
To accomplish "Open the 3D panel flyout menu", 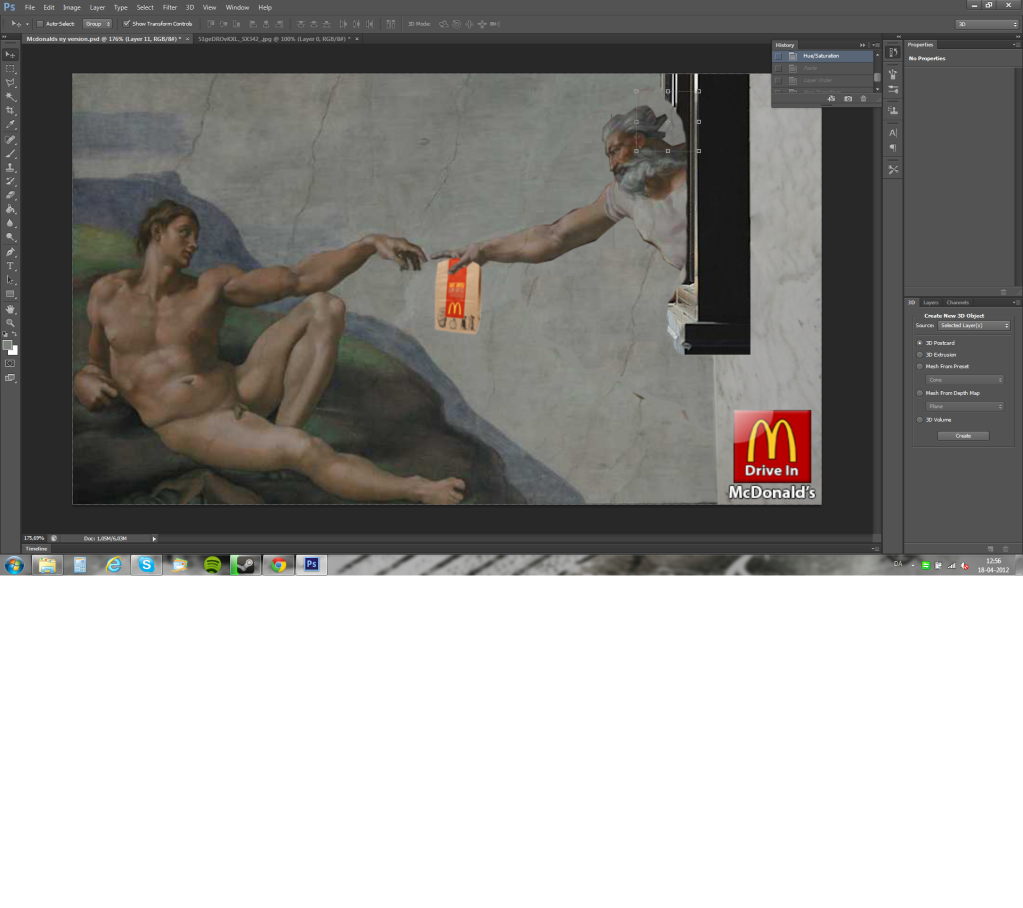I will [x=1015, y=303].
